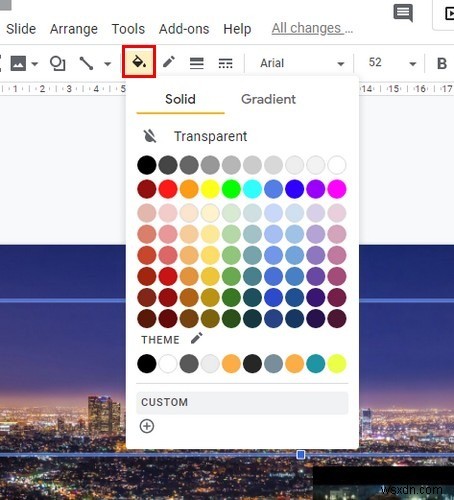
Task: Pick the lime yellow theme swatch
Action: [337, 363]
